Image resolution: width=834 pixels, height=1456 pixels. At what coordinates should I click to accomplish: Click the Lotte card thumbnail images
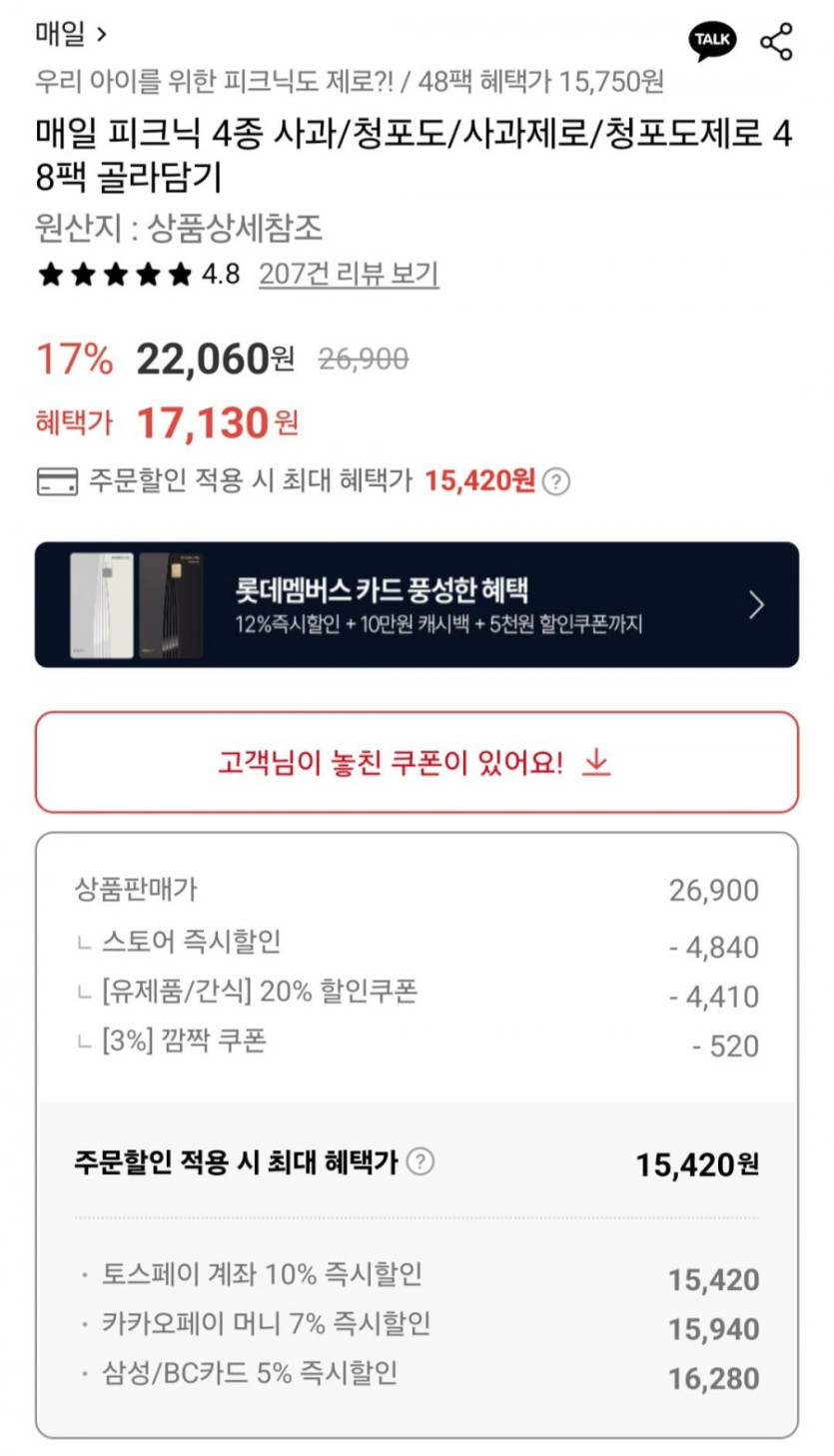[x=137, y=605]
